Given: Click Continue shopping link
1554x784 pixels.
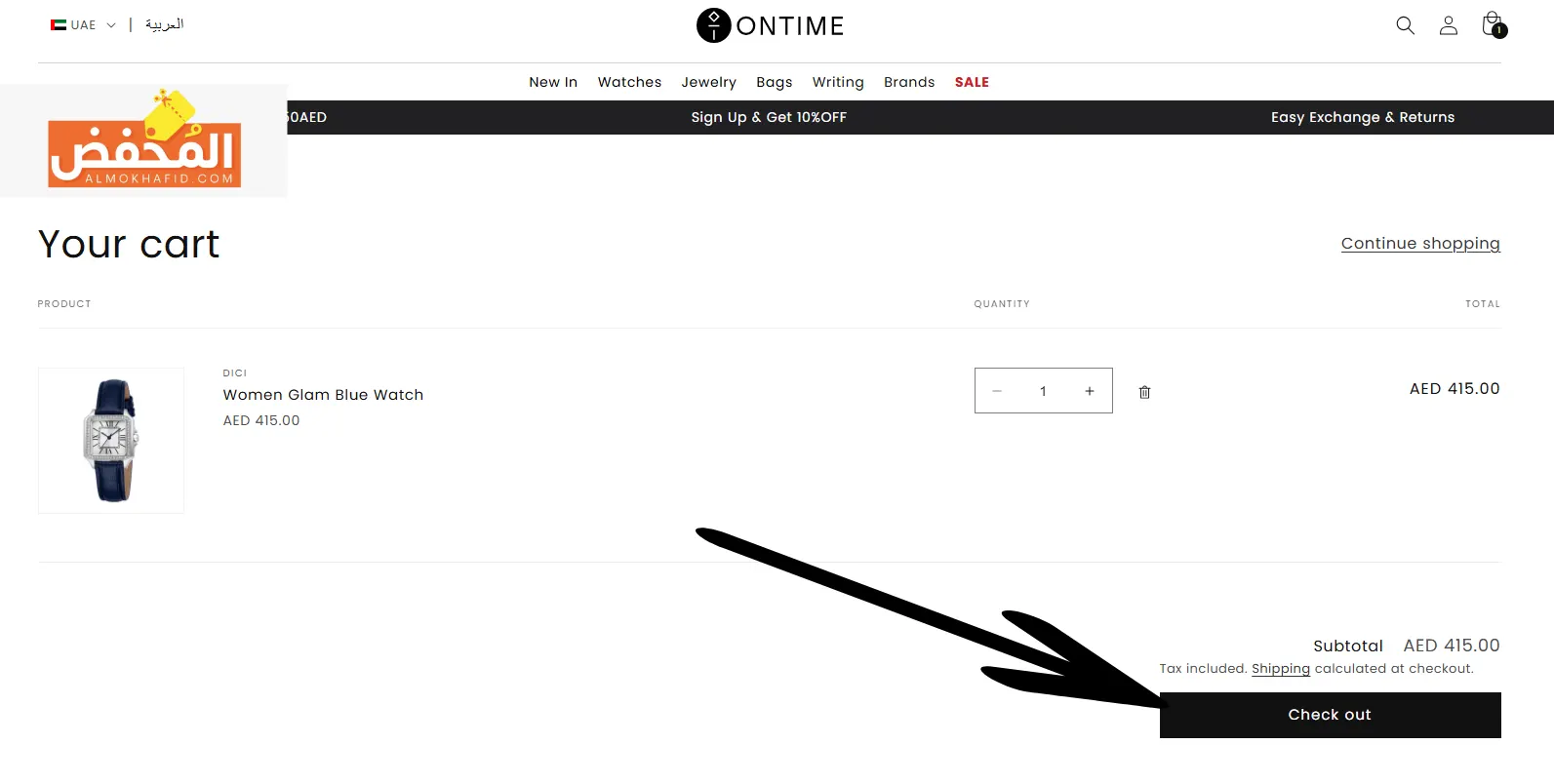Looking at the screenshot, I should (x=1419, y=244).
